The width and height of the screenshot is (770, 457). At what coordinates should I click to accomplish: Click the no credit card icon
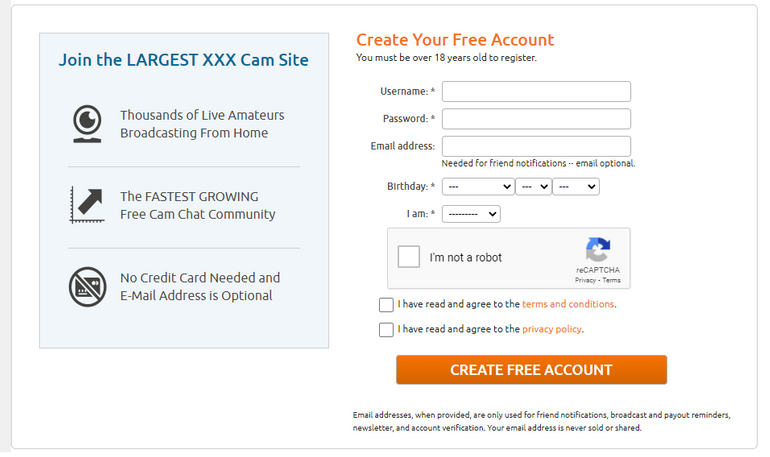[x=87, y=287]
